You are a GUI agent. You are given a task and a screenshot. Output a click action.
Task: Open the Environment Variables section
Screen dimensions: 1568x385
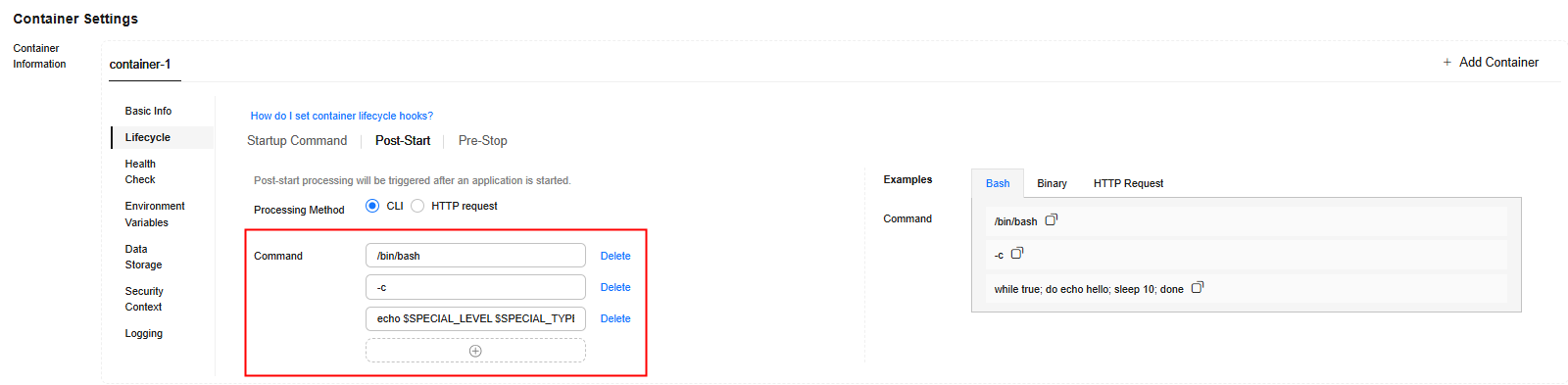(x=155, y=214)
